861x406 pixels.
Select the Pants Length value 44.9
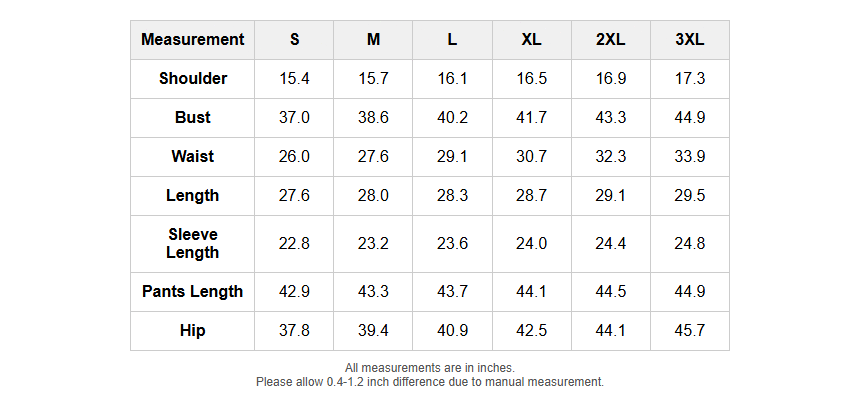click(x=690, y=291)
